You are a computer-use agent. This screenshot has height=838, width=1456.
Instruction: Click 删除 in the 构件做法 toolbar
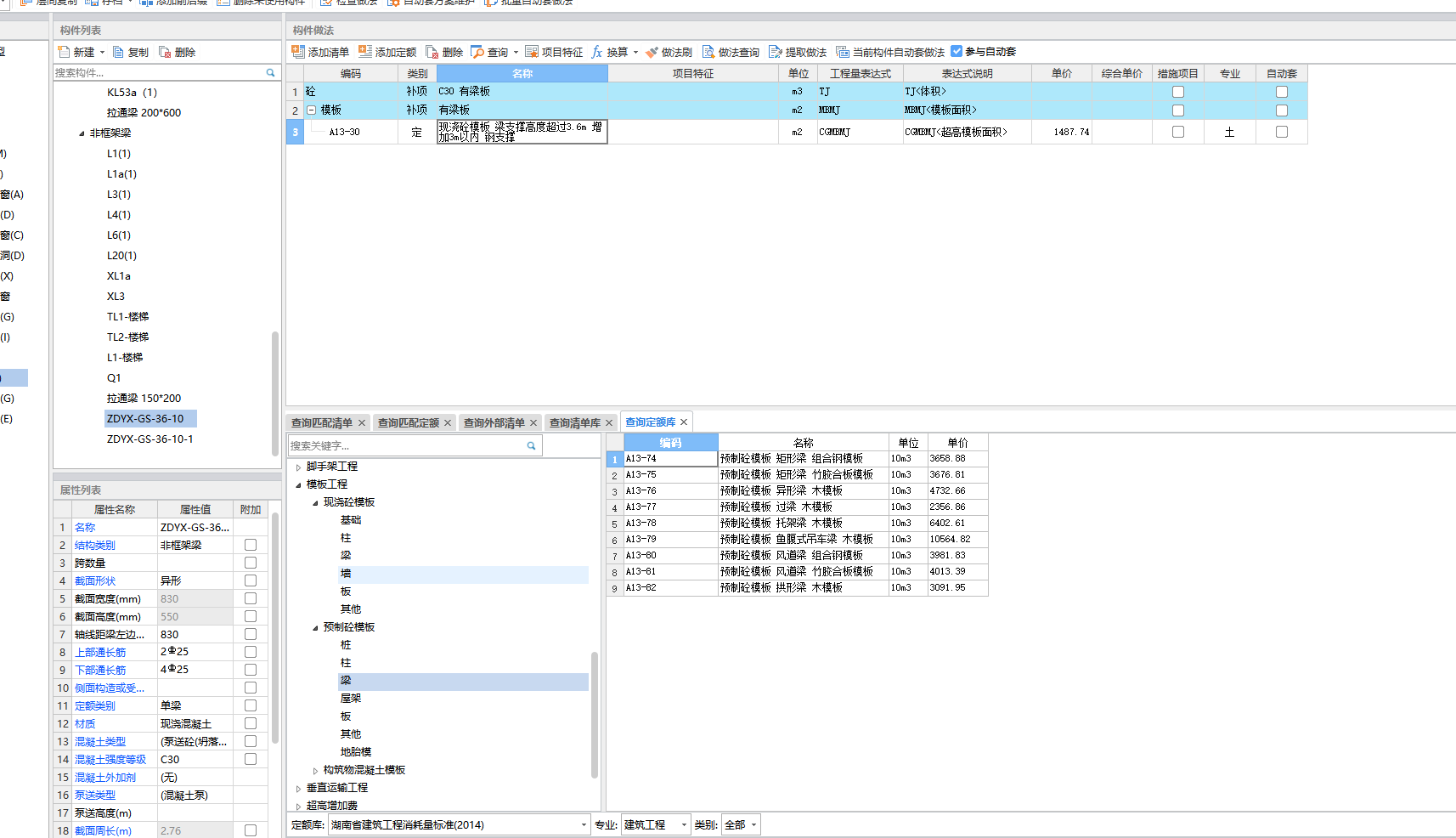(x=444, y=52)
